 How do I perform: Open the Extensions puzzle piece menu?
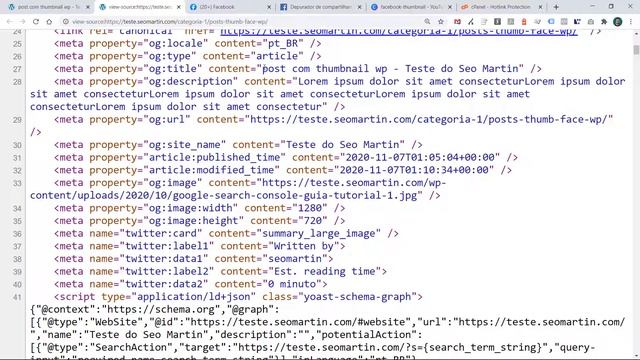[x=604, y=22]
